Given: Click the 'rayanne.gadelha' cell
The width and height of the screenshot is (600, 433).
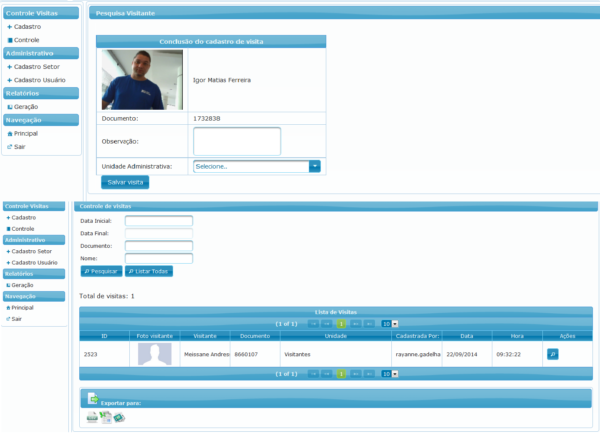Looking at the screenshot, I should [418, 355].
